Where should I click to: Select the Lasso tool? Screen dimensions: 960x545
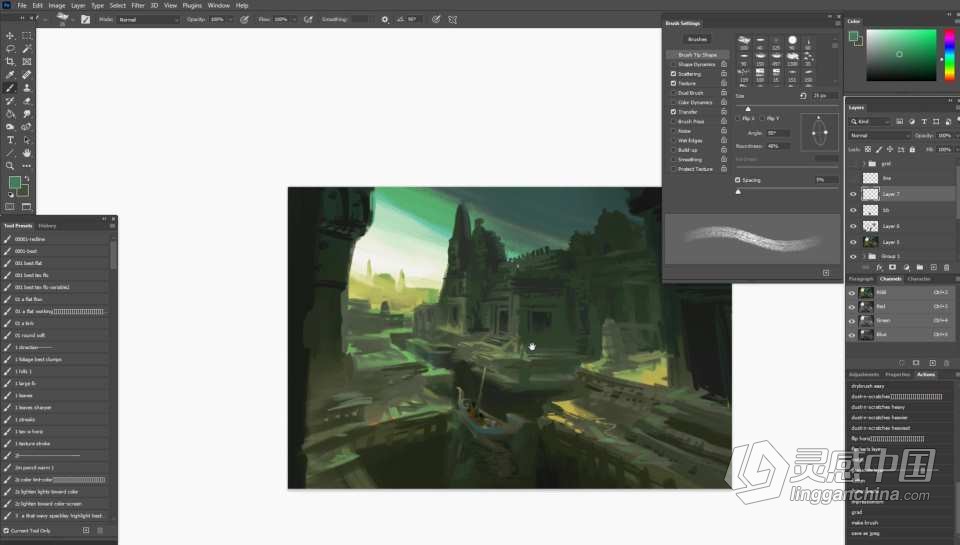click(10, 48)
